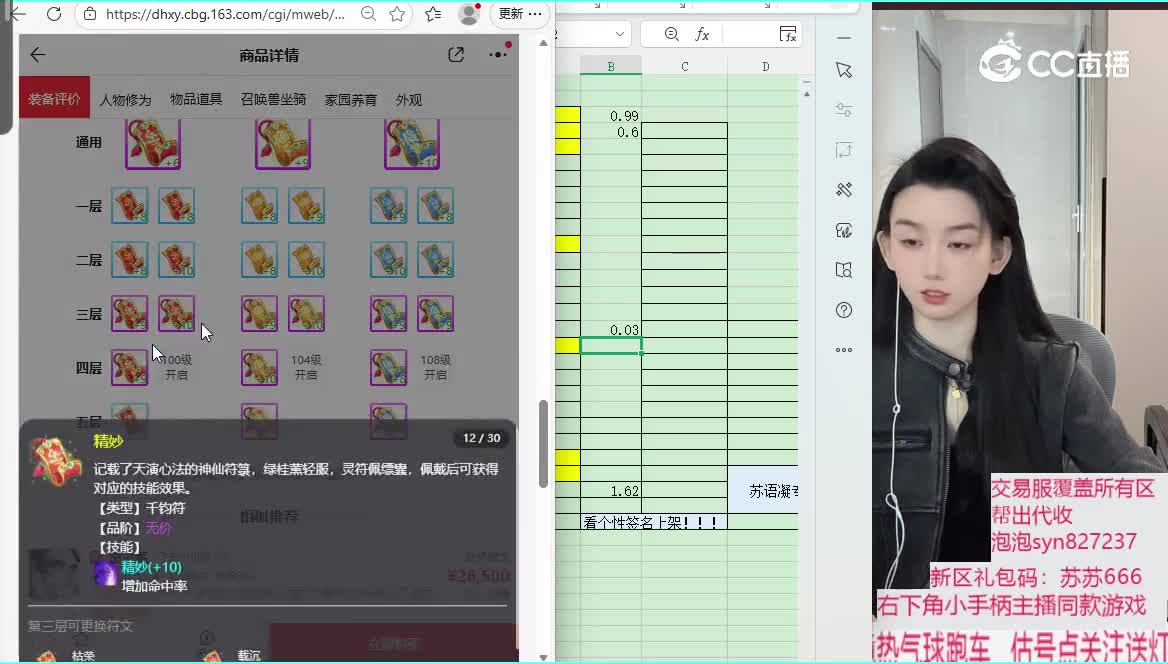
Task: Open the three-dot menu in the 商品详情 header
Action: [497, 55]
